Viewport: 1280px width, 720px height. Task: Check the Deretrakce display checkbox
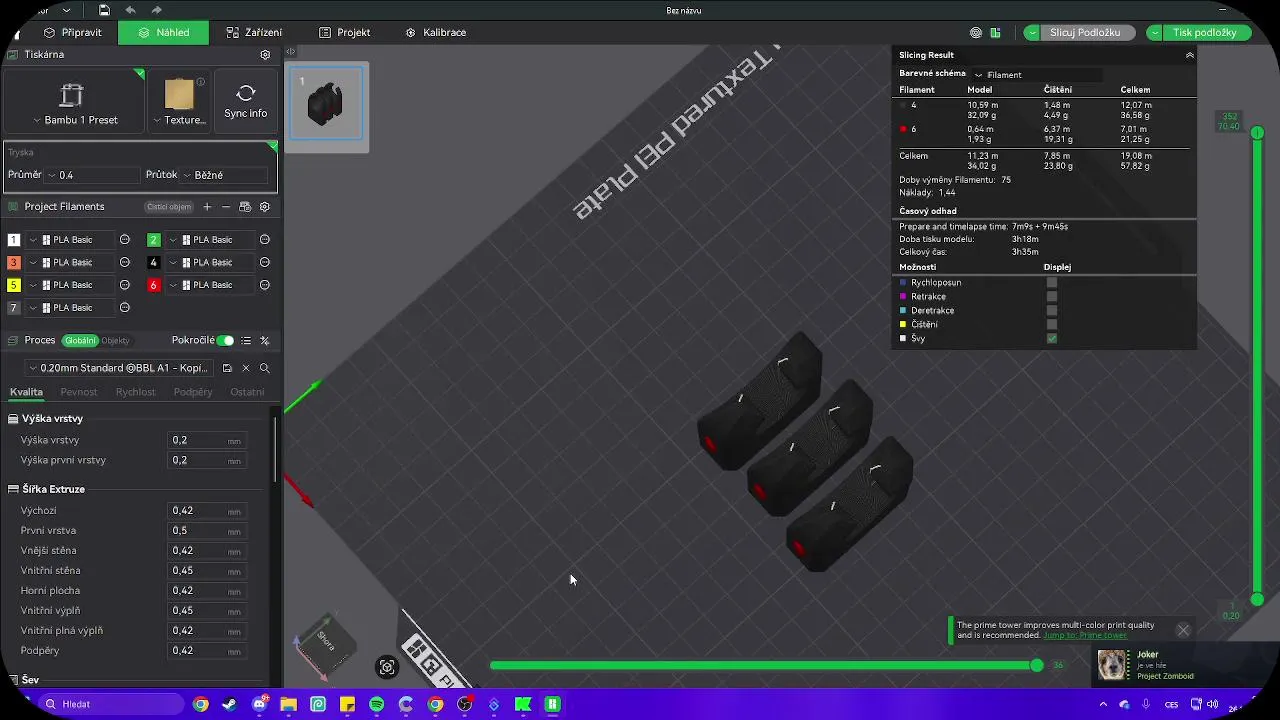click(x=1051, y=311)
